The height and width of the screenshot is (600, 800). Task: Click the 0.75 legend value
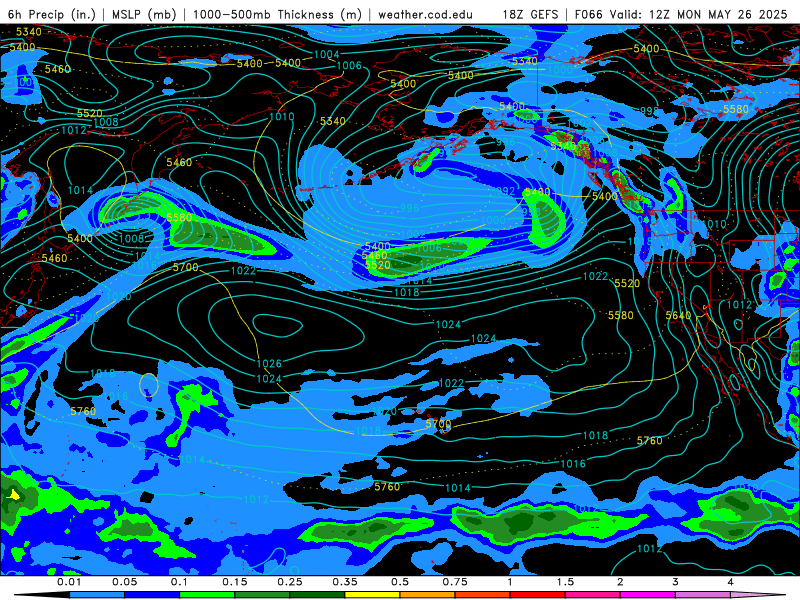pos(455,582)
